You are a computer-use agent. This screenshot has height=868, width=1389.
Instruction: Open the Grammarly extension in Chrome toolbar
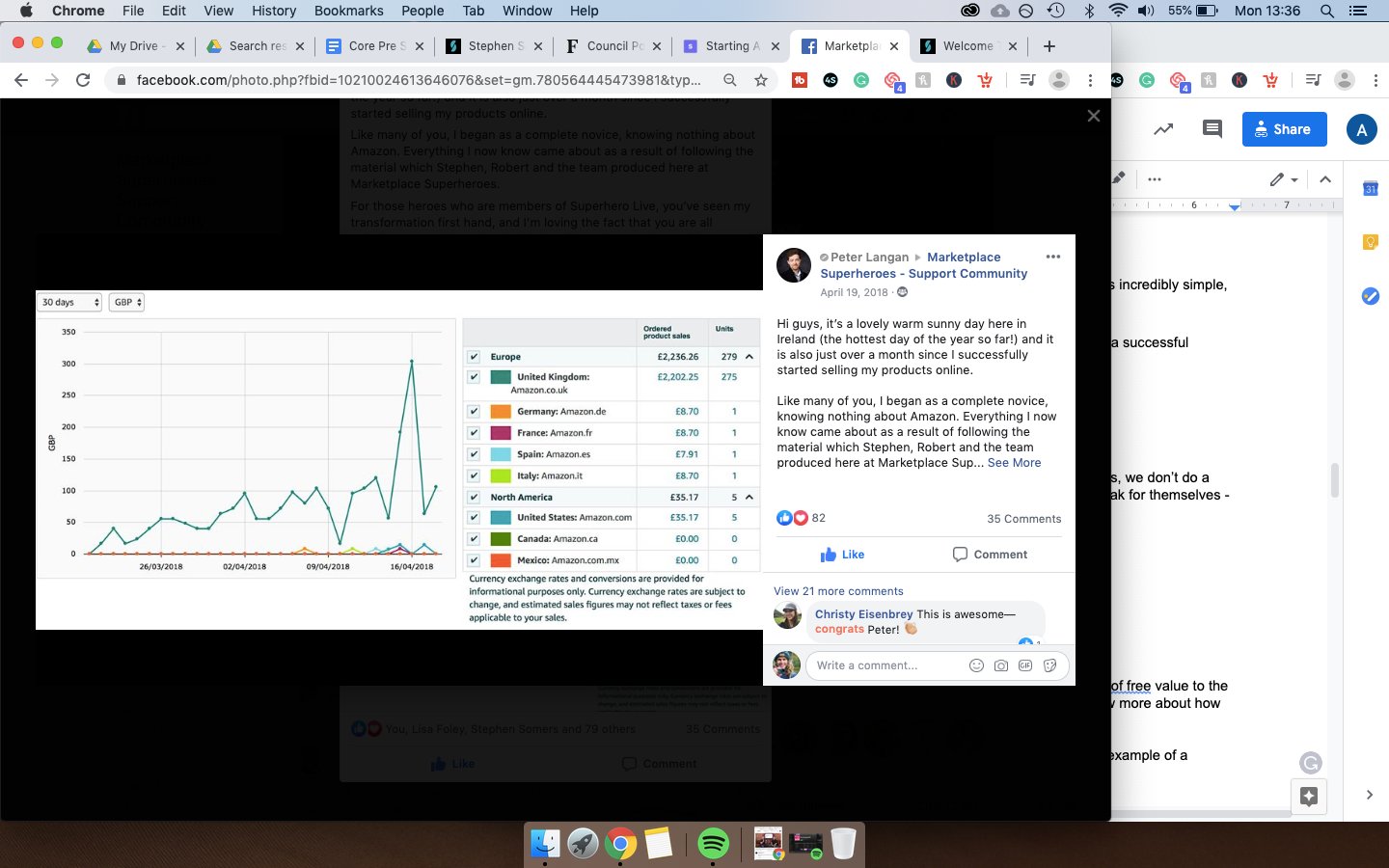coord(861,80)
